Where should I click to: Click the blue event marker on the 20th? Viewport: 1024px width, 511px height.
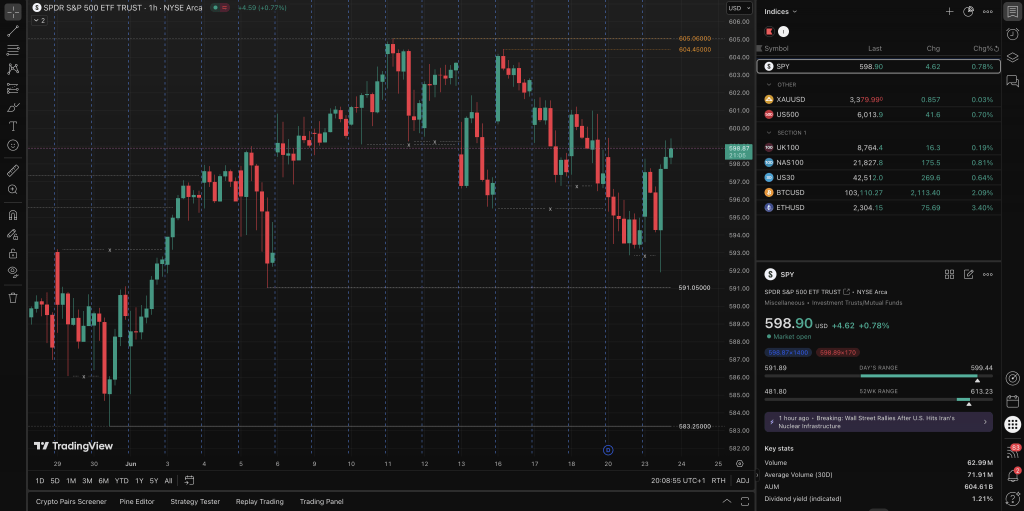click(608, 450)
